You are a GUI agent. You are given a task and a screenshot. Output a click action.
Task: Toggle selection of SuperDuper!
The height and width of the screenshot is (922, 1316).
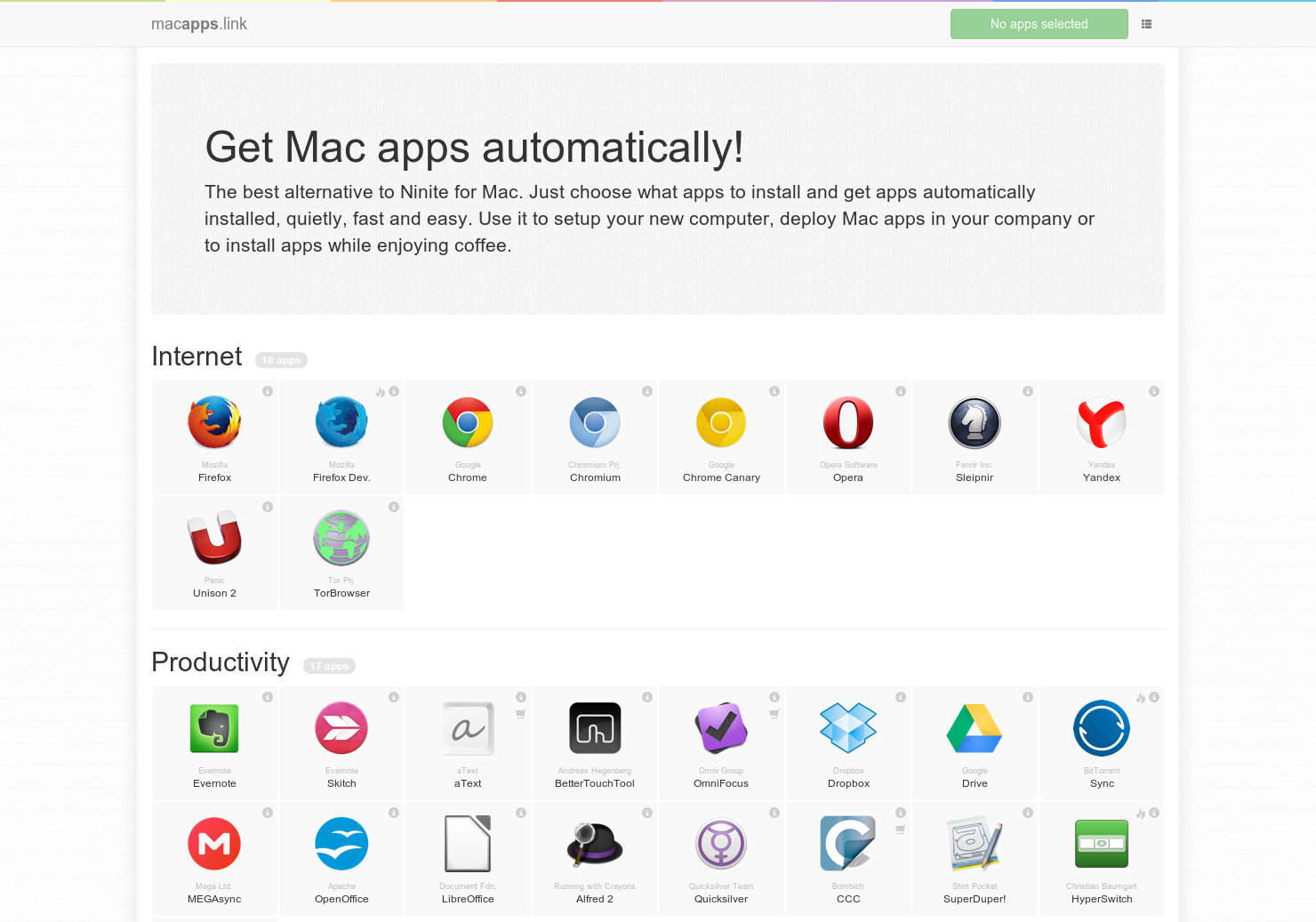click(x=974, y=844)
